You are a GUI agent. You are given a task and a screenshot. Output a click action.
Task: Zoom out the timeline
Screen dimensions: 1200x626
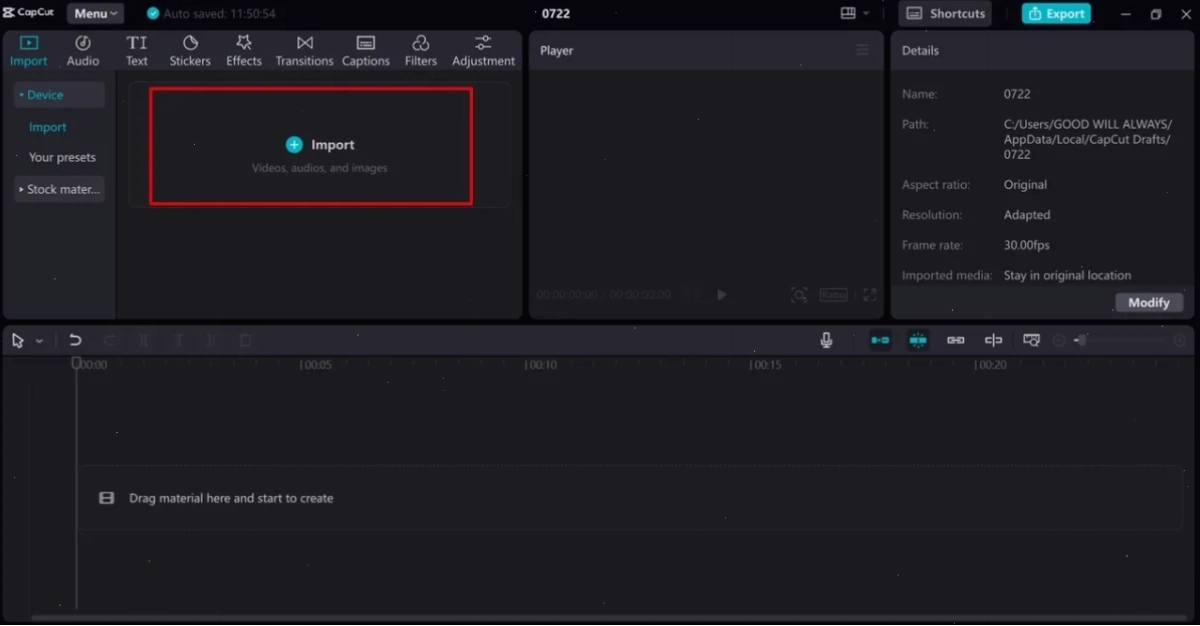[1059, 340]
